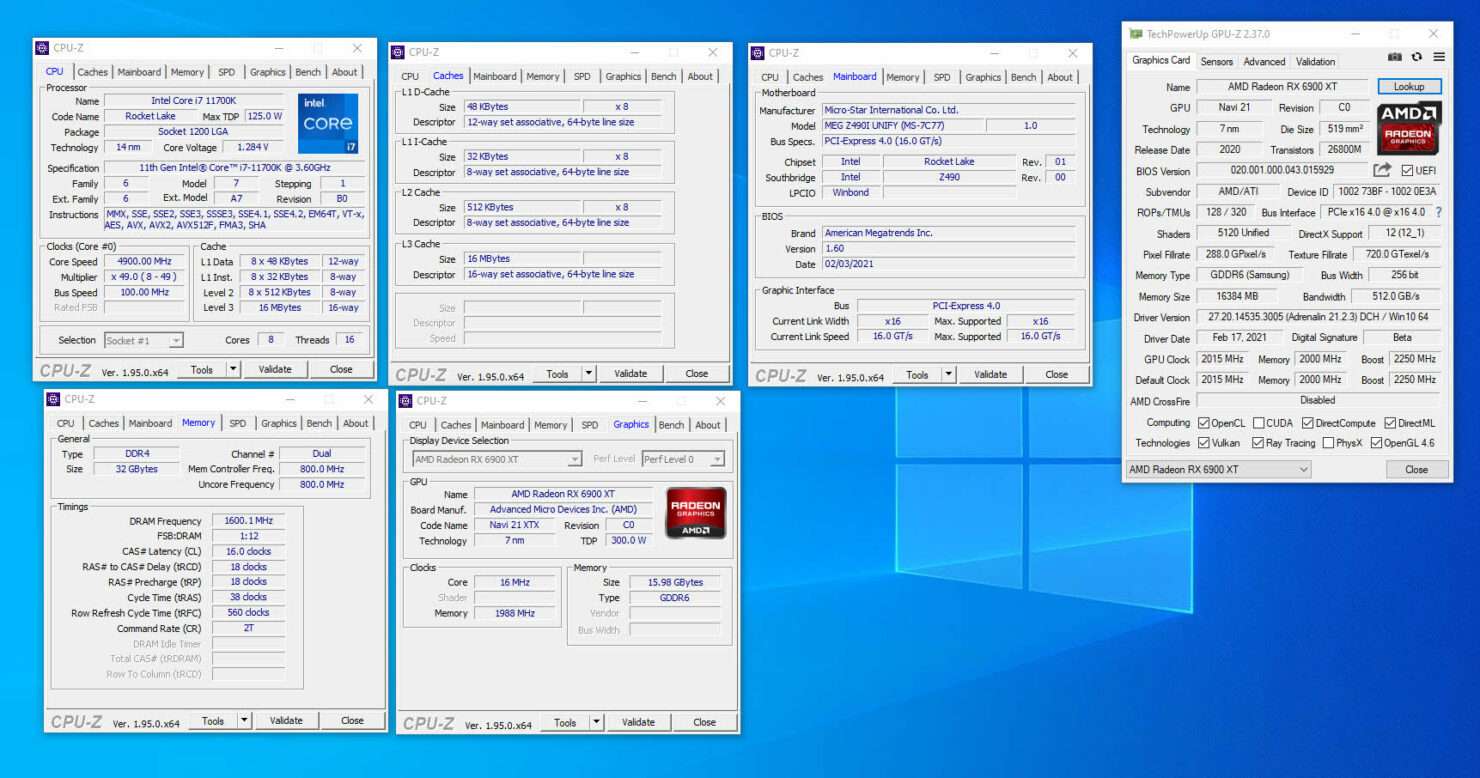Select Graphics Card tab in GPU-Z
The width and height of the screenshot is (1480, 778).
click(x=1161, y=60)
